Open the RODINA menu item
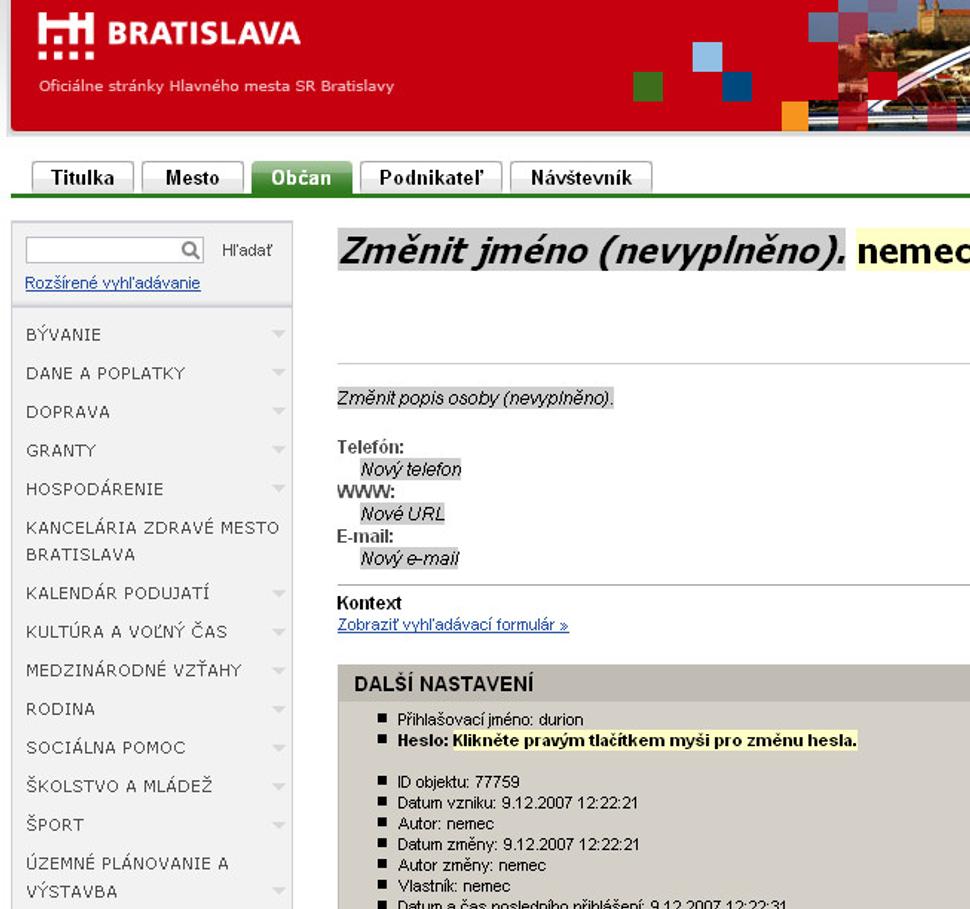The image size is (970, 909). (x=61, y=709)
